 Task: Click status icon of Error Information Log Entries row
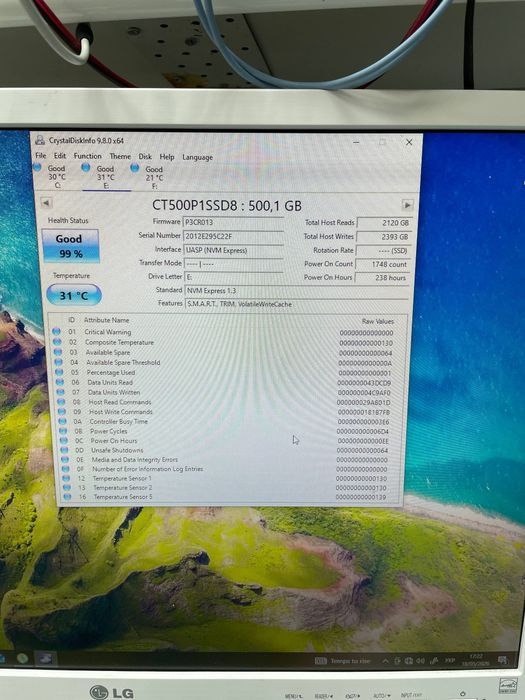66,469
